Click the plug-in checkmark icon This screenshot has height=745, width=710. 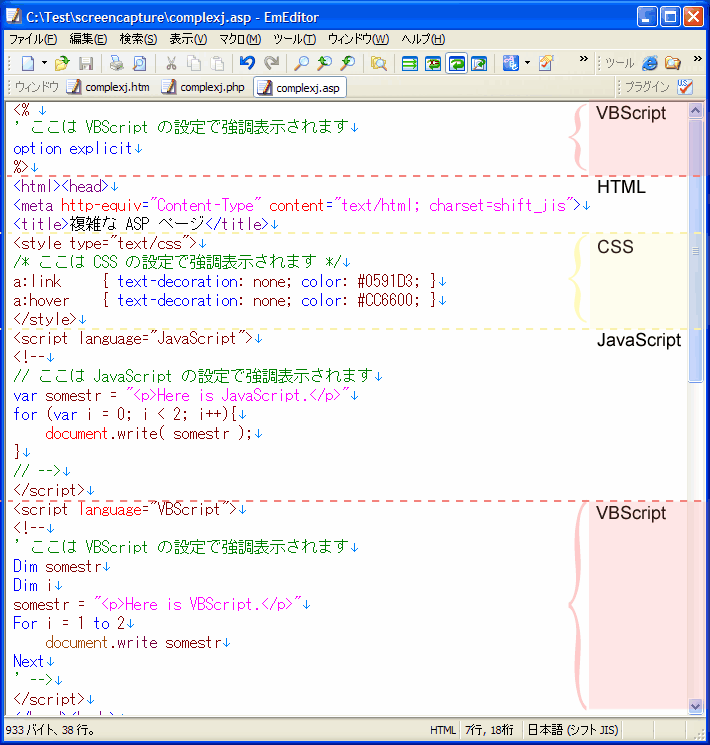pos(685,87)
